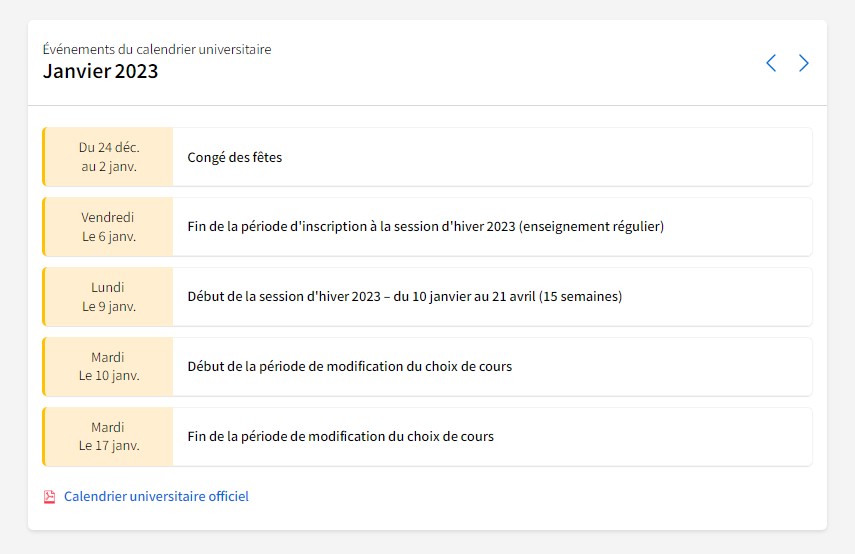
Task: Click the yellow accent bar on the 17 janv. event
Action: [44, 436]
